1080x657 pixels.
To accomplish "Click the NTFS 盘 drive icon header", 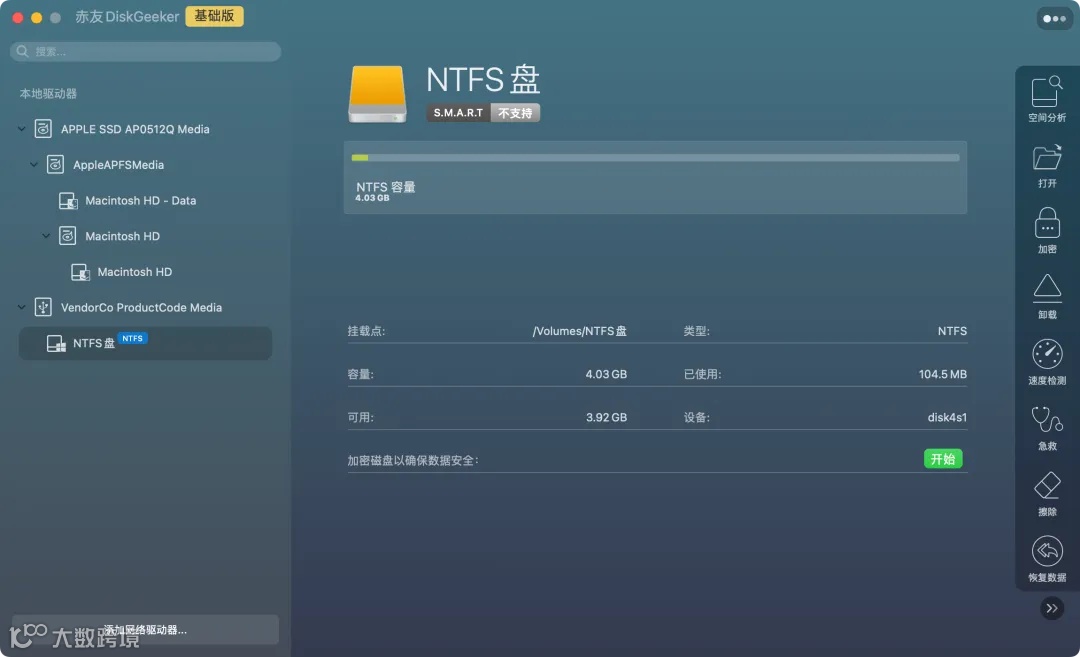I will point(377,92).
